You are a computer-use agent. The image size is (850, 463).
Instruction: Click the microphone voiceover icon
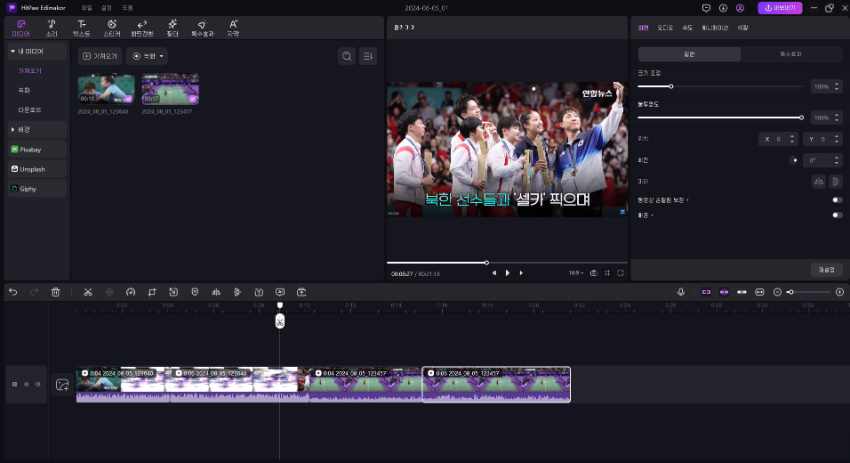pos(681,292)
